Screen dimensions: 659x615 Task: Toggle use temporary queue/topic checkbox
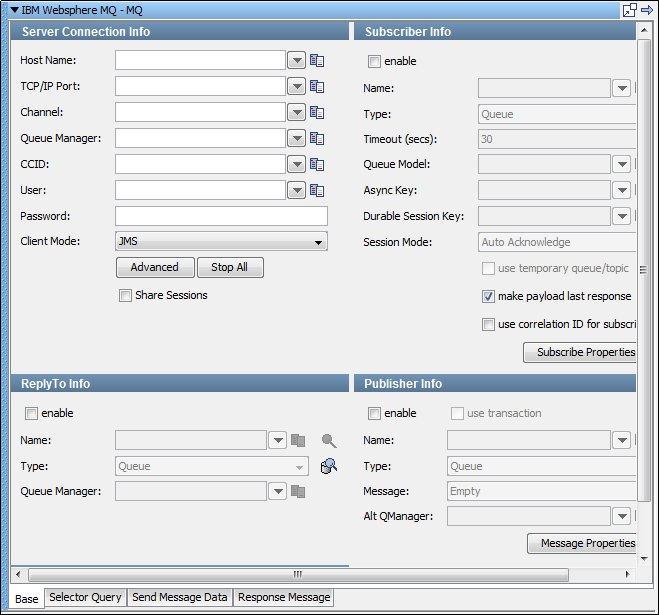[488, 268]
